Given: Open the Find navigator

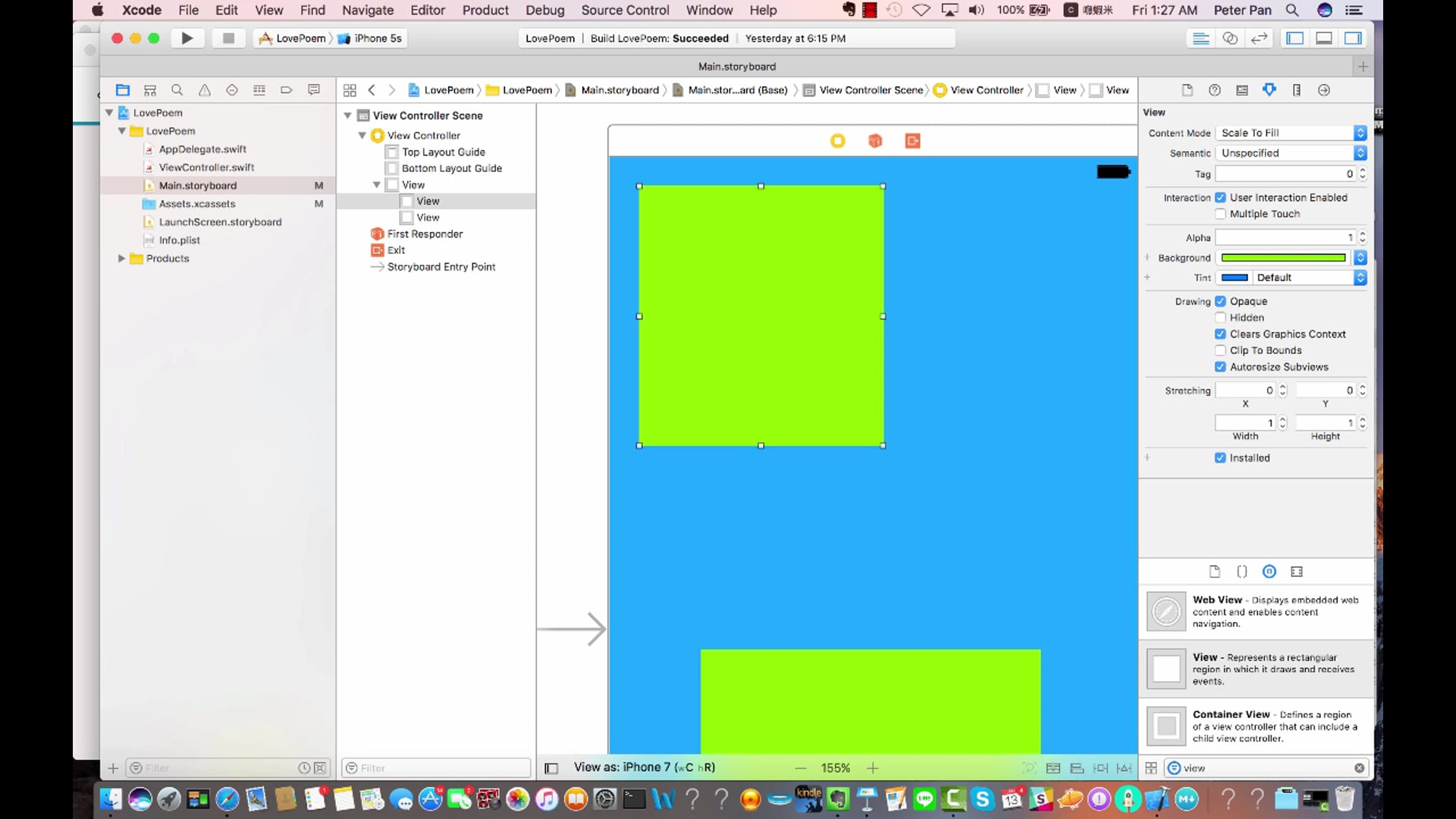Looking at the screenshot, I should point(177,90).
